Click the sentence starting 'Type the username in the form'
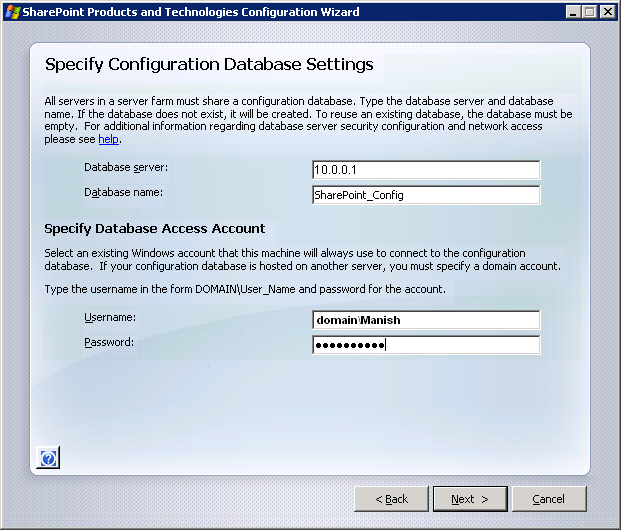 pos(245,289)
